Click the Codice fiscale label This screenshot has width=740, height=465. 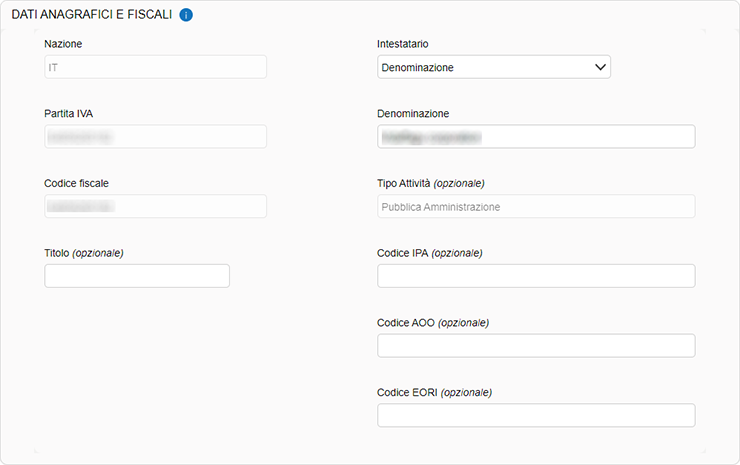[76, 183]
